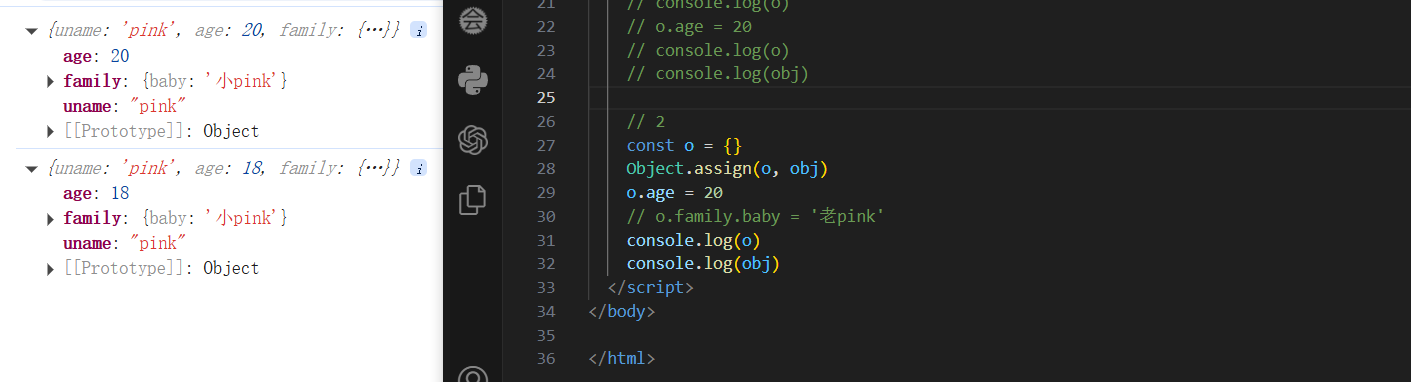Image resolution: width=1411 pixels, height=382 pixels.
Task: Expand family property in second object
Action: point(51,218)
